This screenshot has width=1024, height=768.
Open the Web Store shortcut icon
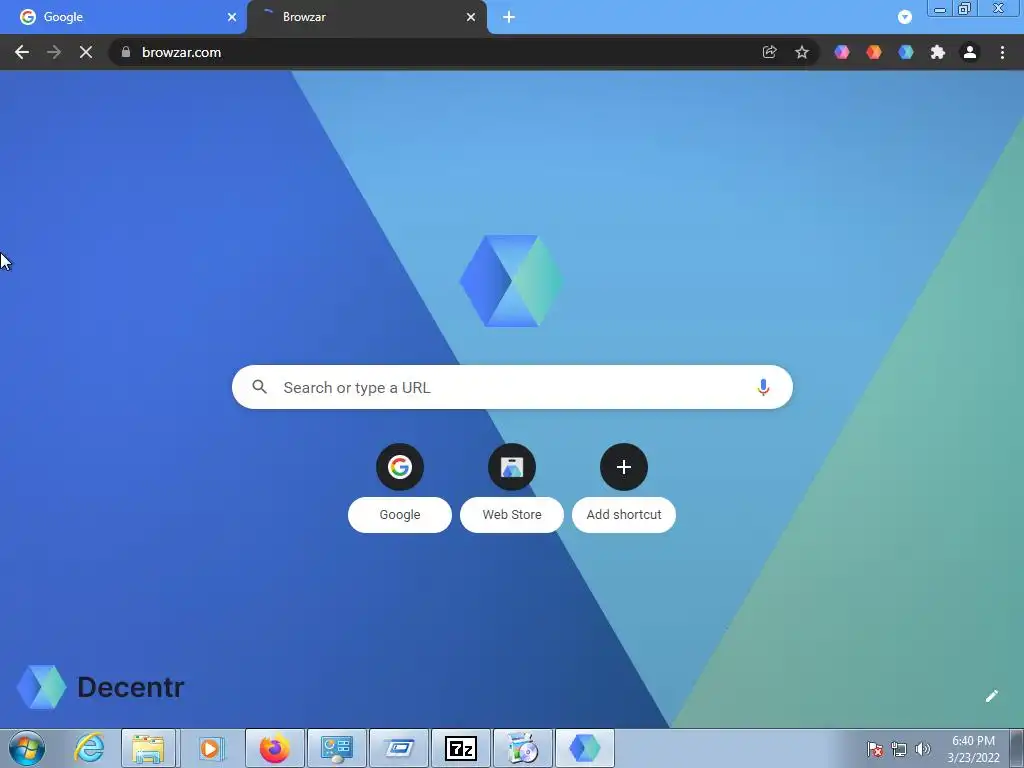[x=512, y=467]
